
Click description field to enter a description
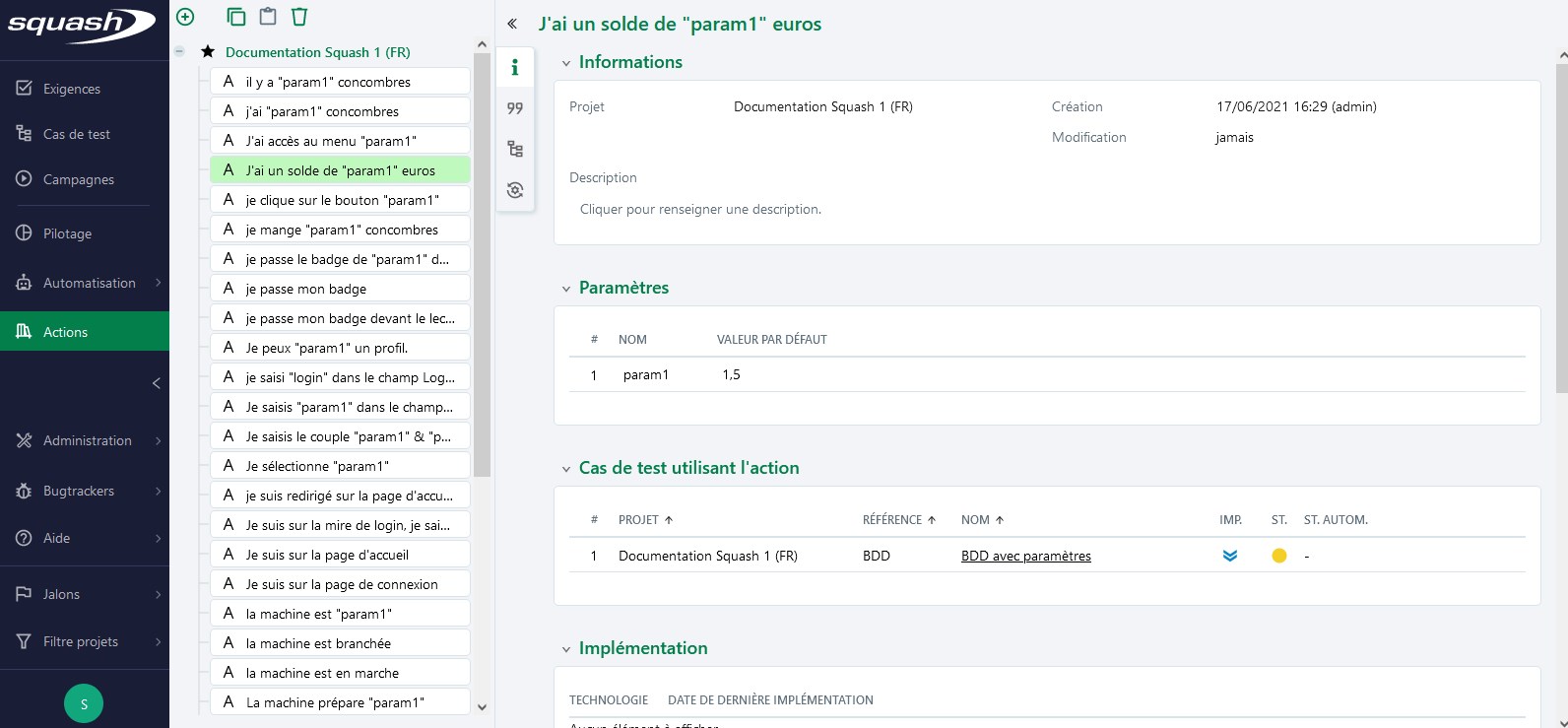tap(700, 209)
